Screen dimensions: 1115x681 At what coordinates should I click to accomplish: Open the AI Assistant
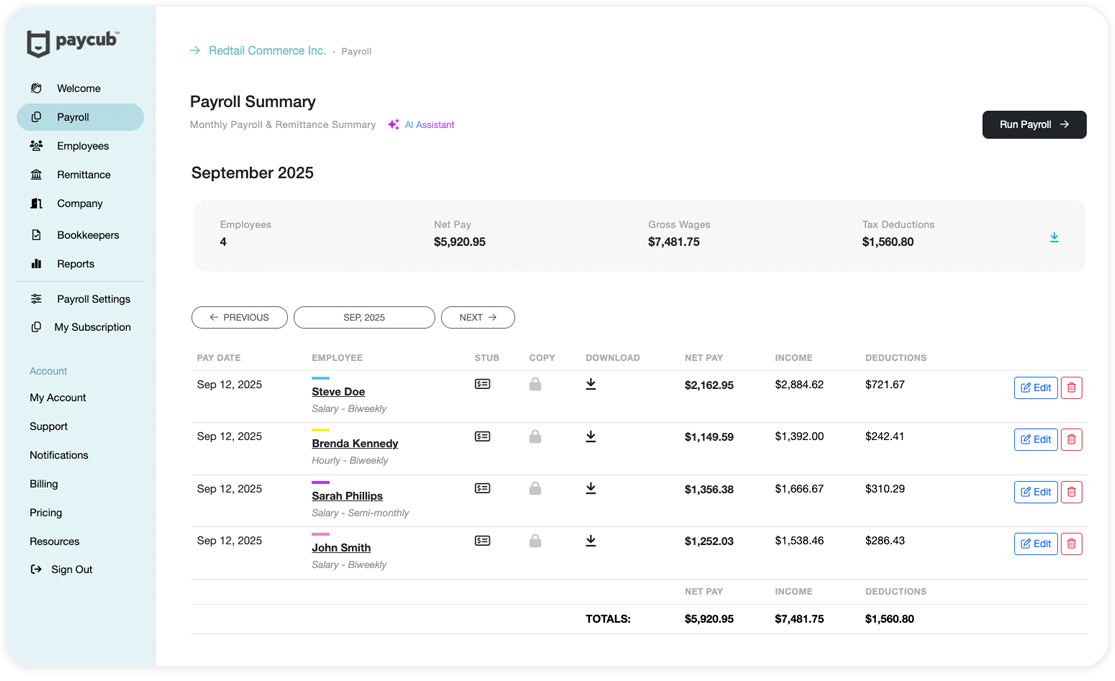pyautogui.click(x=421, y=125)
